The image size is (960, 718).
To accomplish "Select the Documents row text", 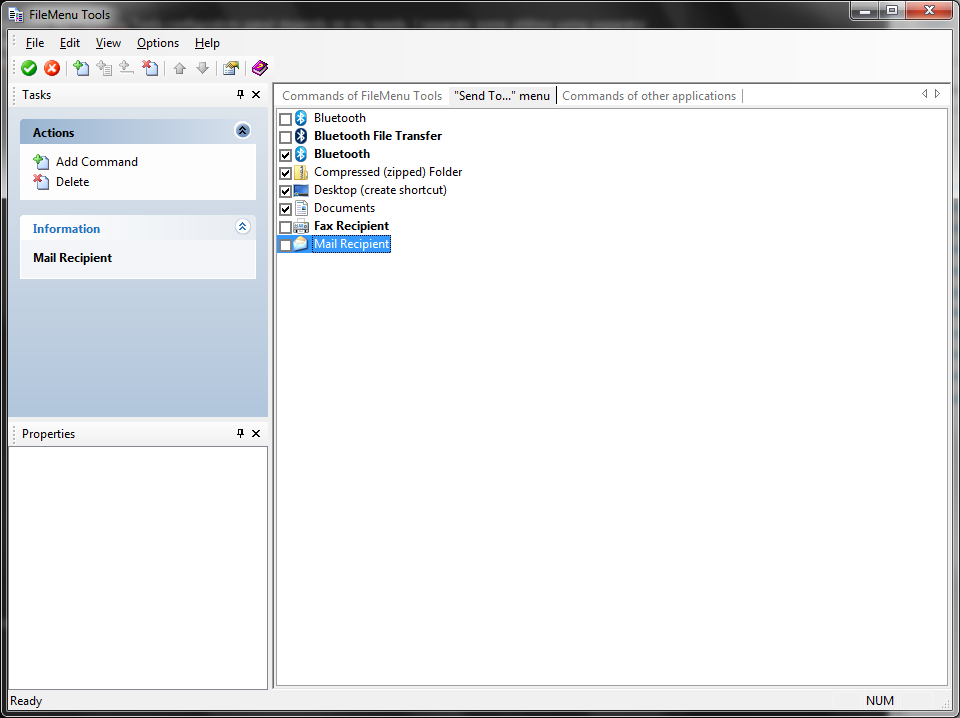I will [344, 208].
